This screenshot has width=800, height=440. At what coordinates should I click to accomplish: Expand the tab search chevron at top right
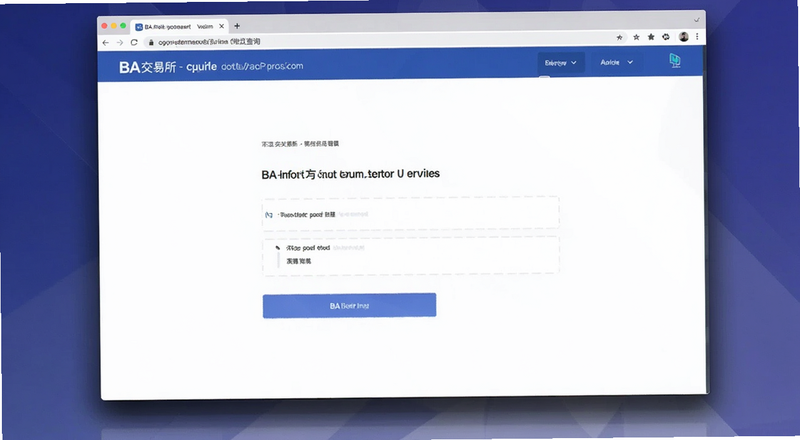[696, 20]
